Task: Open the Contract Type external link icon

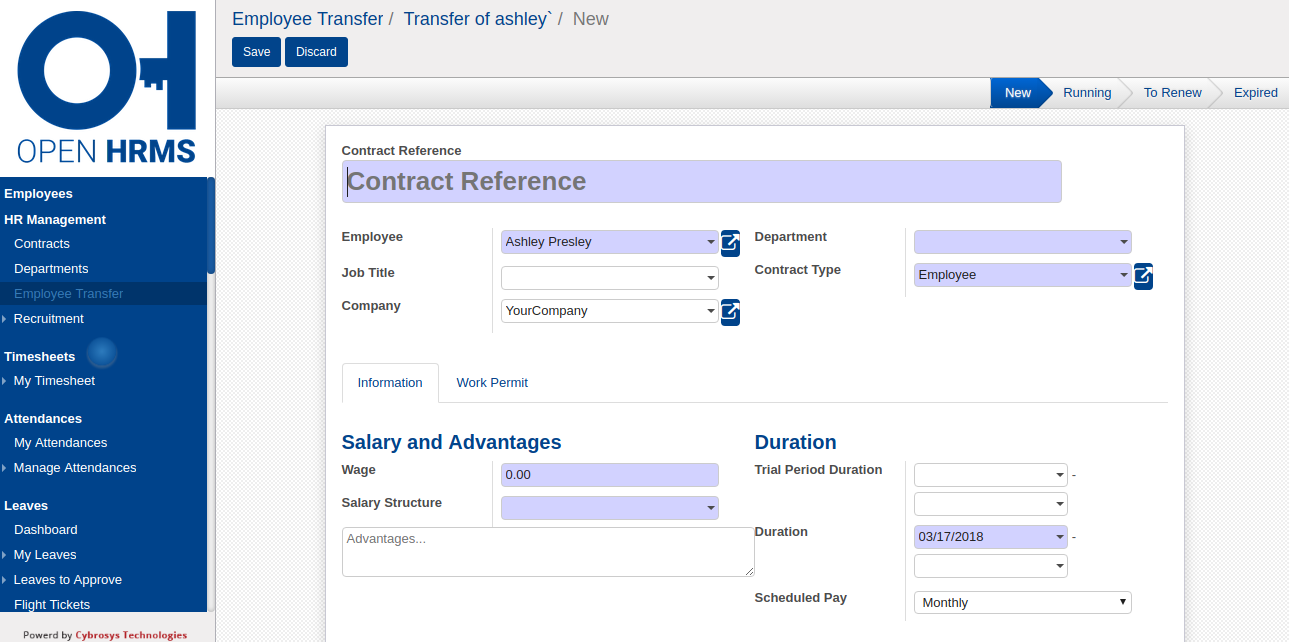Action: pos(1143,275)
